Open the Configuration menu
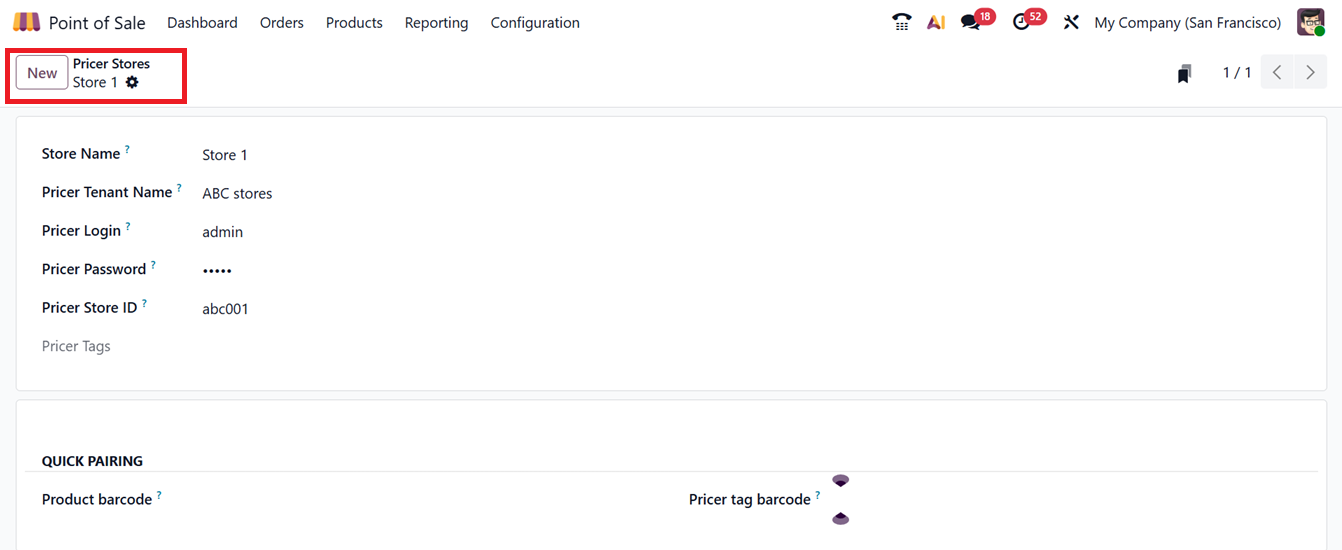The width and height of the screenshot is (1342, 550). point(535,22)
